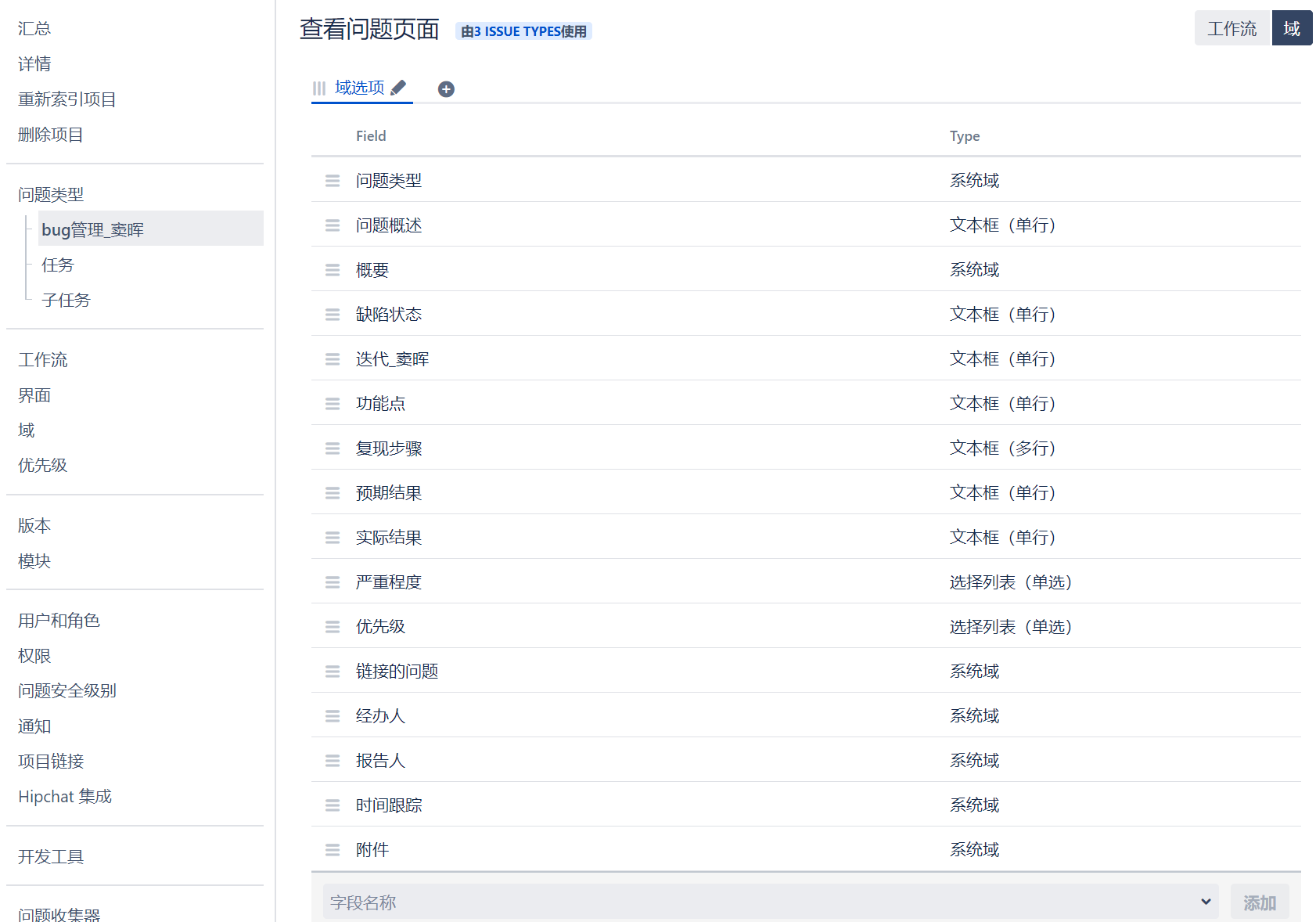The image size is (1316, 922).
Task: Grab the drag handle for 严重程度 row
Action: (x=333, y=582)
